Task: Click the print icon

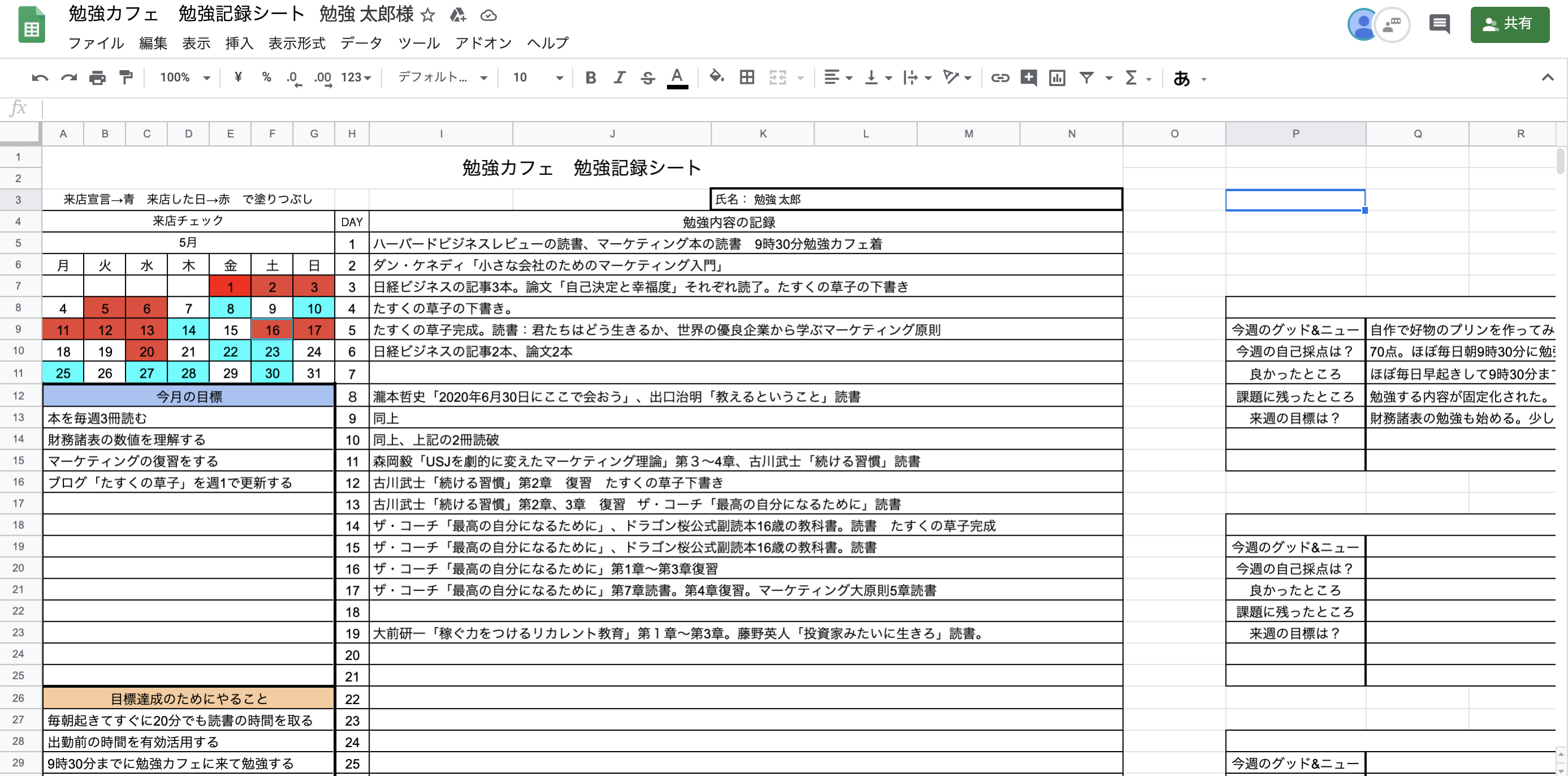Action: click(x=97, y=77)
